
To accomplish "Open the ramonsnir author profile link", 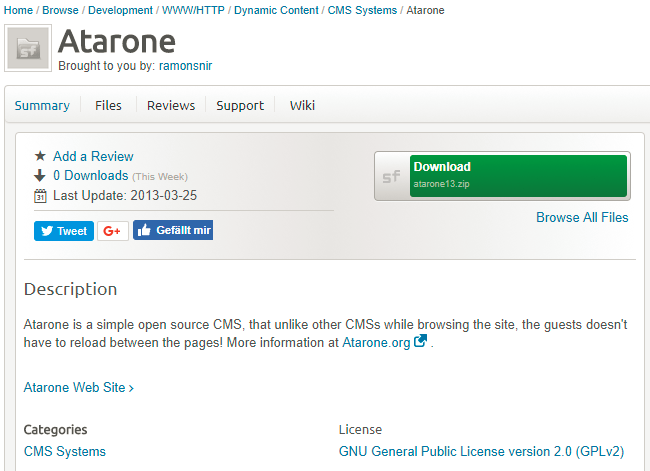I will [185, 66].
